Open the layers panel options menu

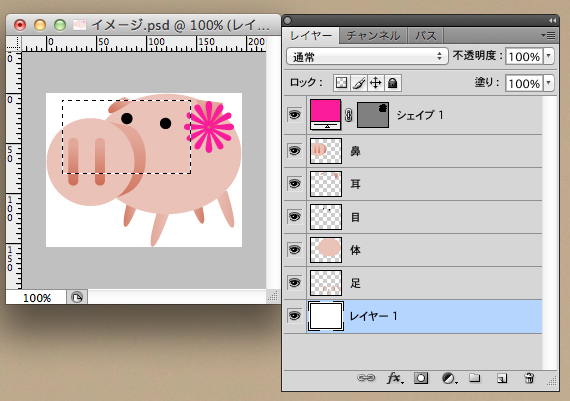point(548,35)
